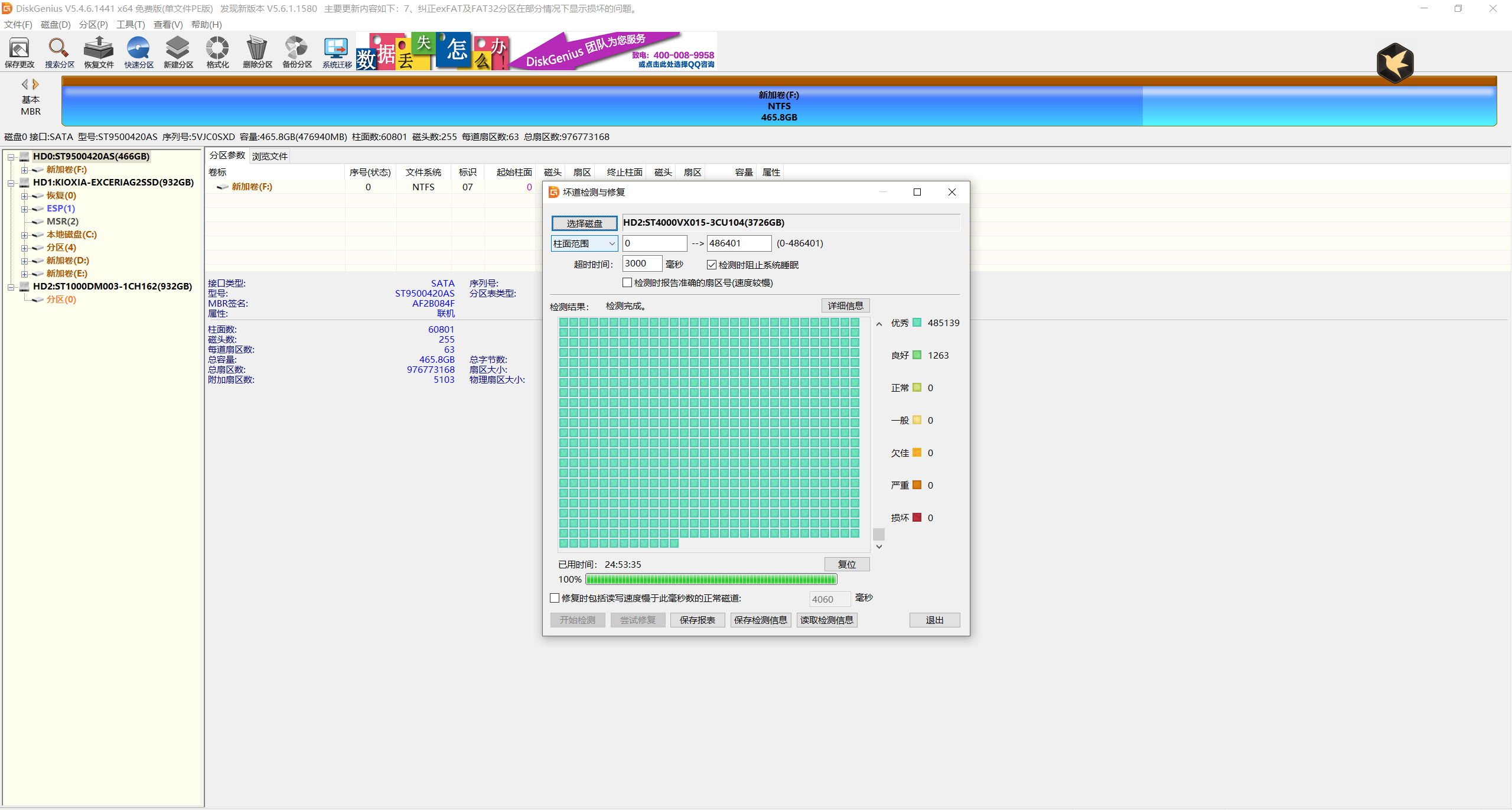Click scan grid scrollbar up arrow
Image resolution: width=1512 pixels, height=810 pixels.
click(879, 324)
